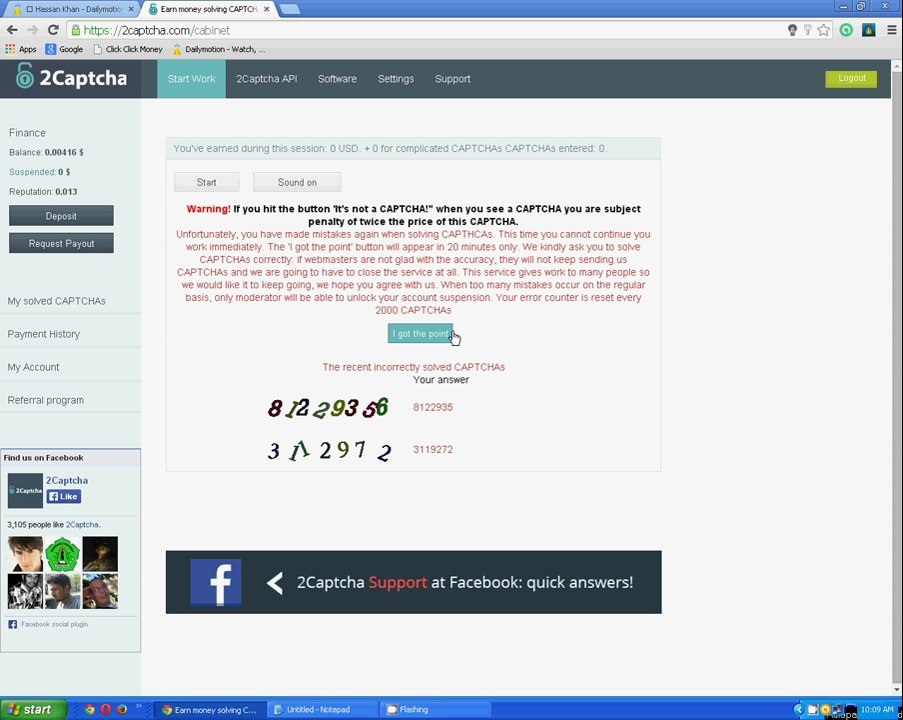Click the lightbulb icon in address bar
Screen dimensions: 903x720
[x=792, y=30]
